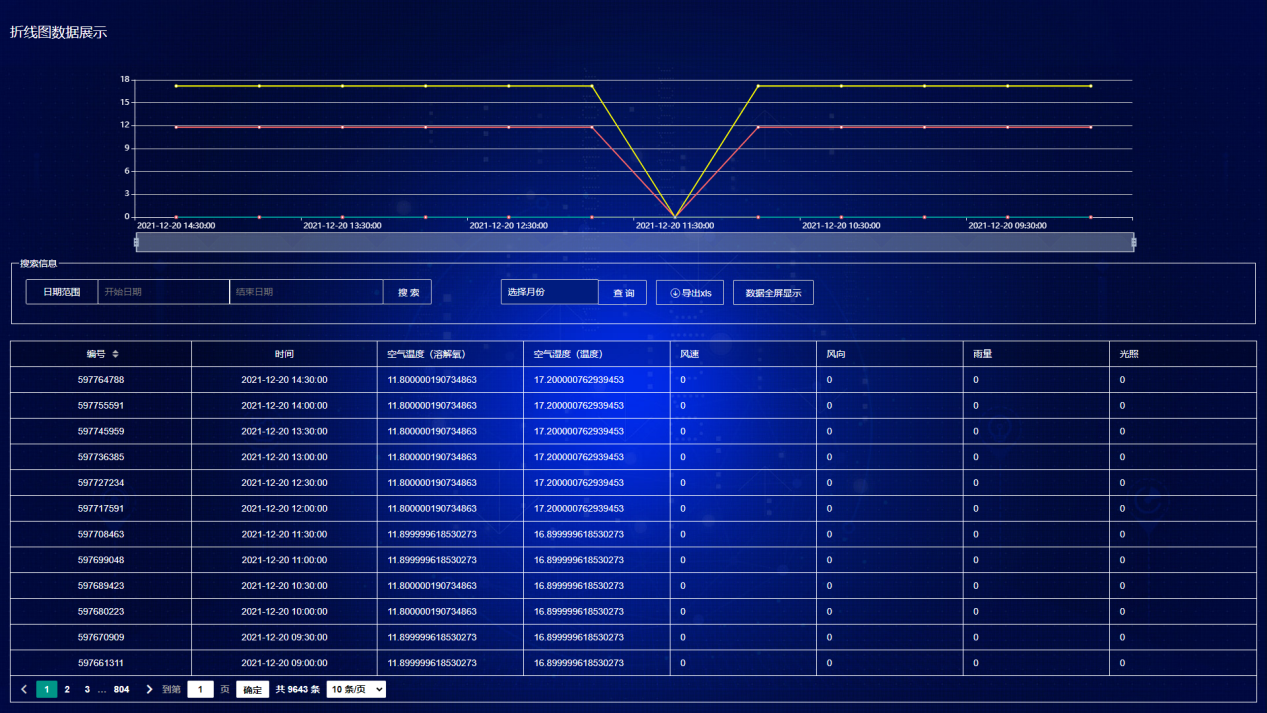Click the 导出xls download button
The height and width of the screenshot is (713, 1267).
(x=690, y=293)
